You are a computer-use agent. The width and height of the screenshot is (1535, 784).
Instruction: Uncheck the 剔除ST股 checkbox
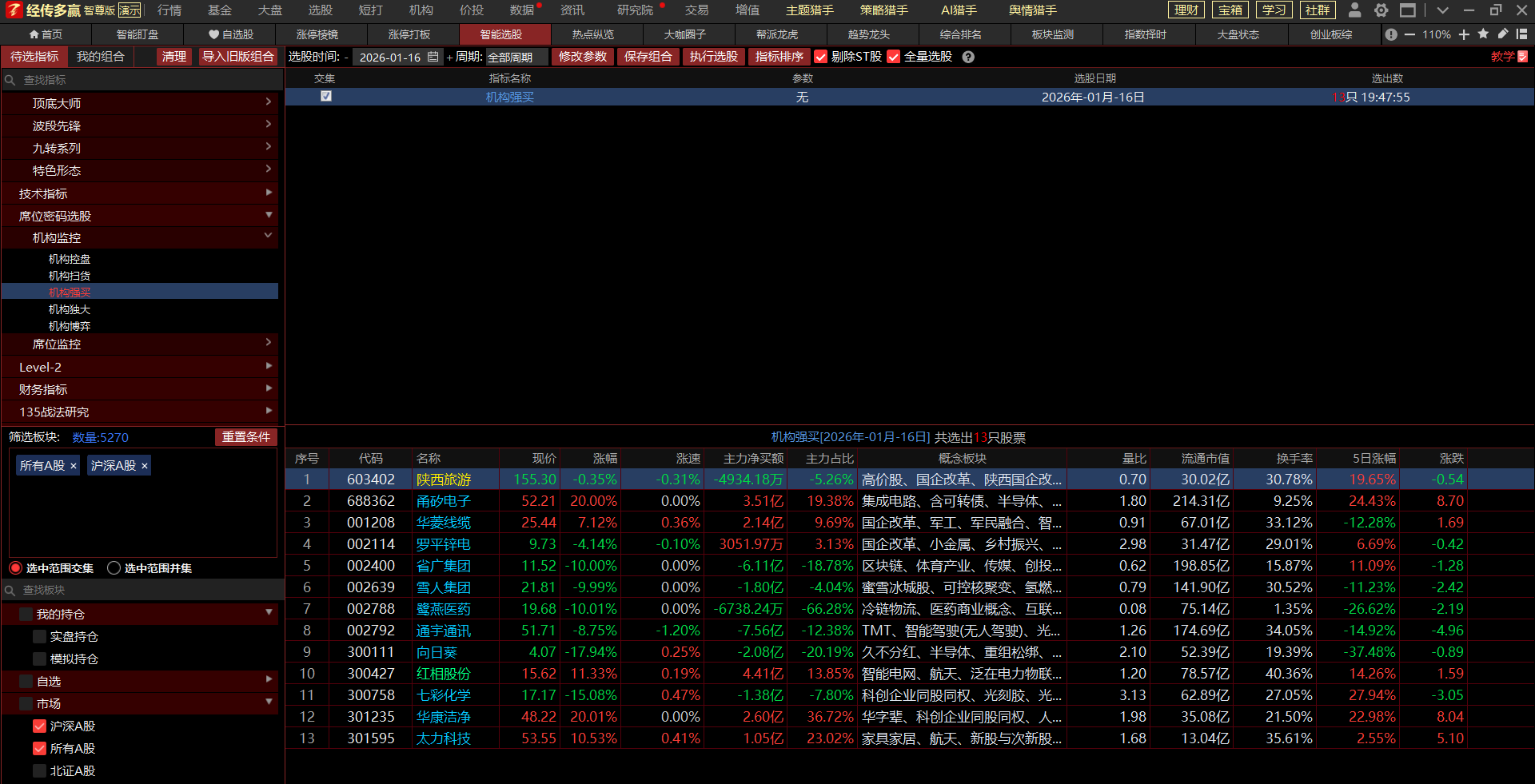pos(821,57)
